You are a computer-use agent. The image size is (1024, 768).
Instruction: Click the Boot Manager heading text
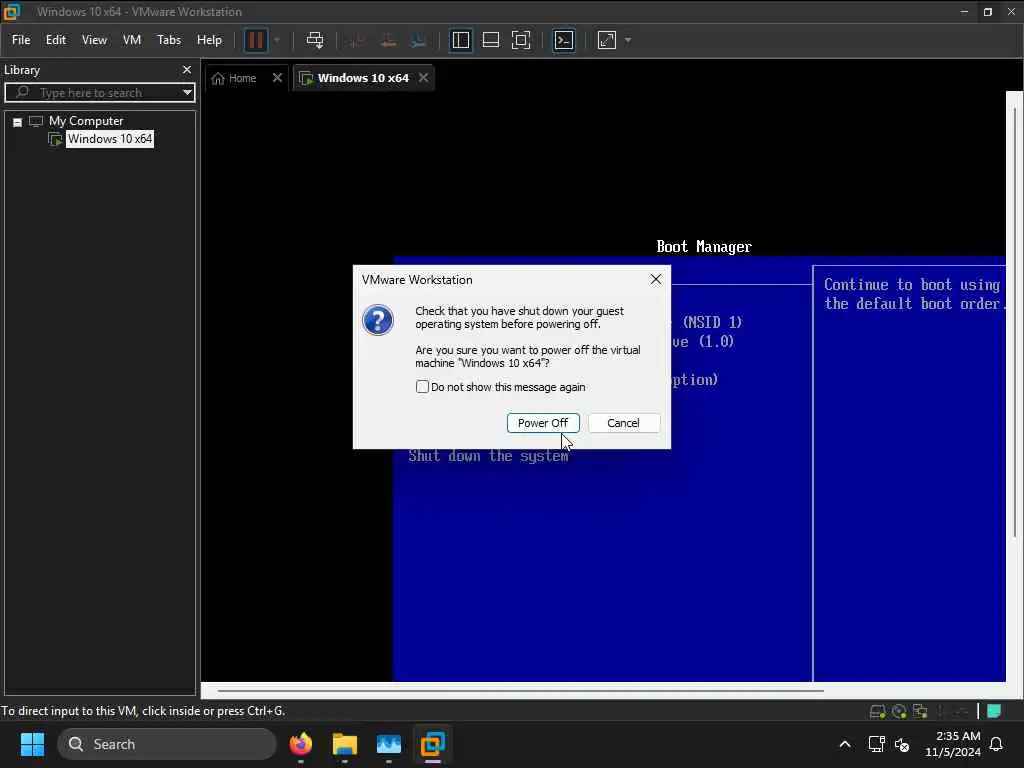coord(704,247)
